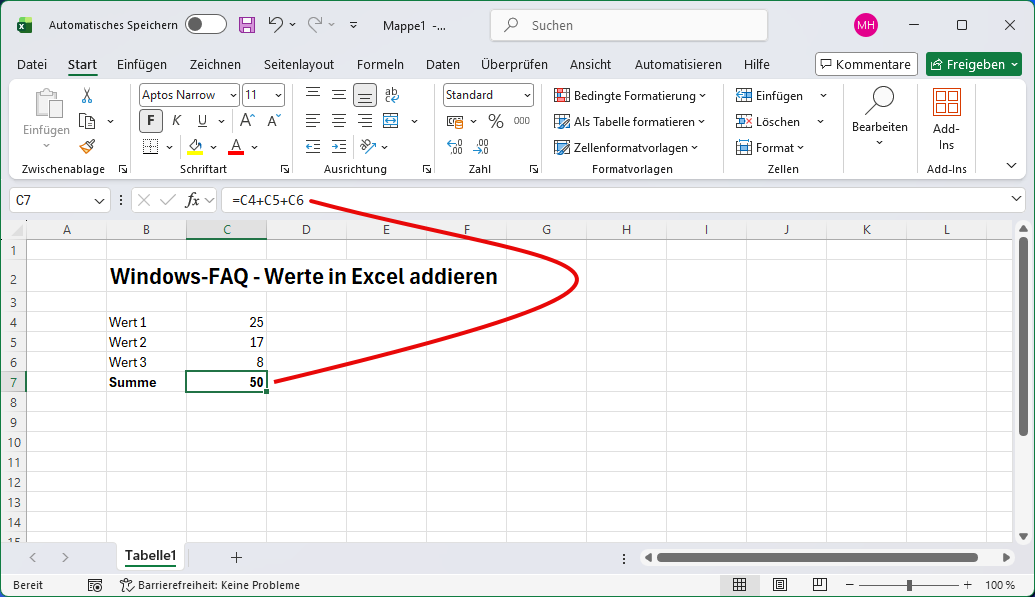1035x597 pixels.
Task: Click the cell borders icon
Action: (x=150, y=147)
